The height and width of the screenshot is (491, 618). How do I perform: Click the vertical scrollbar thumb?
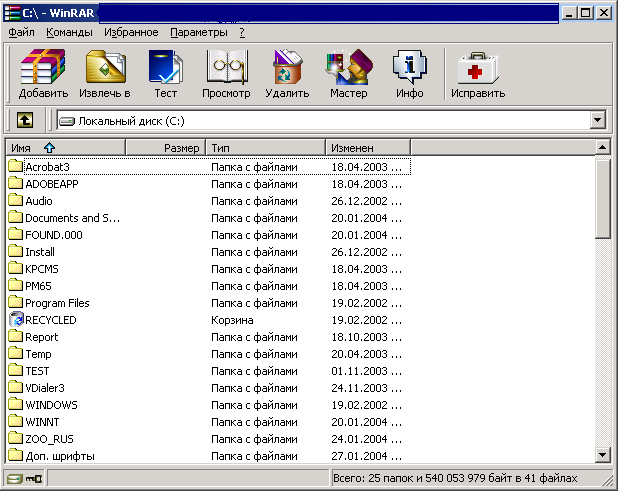(602, 197)
